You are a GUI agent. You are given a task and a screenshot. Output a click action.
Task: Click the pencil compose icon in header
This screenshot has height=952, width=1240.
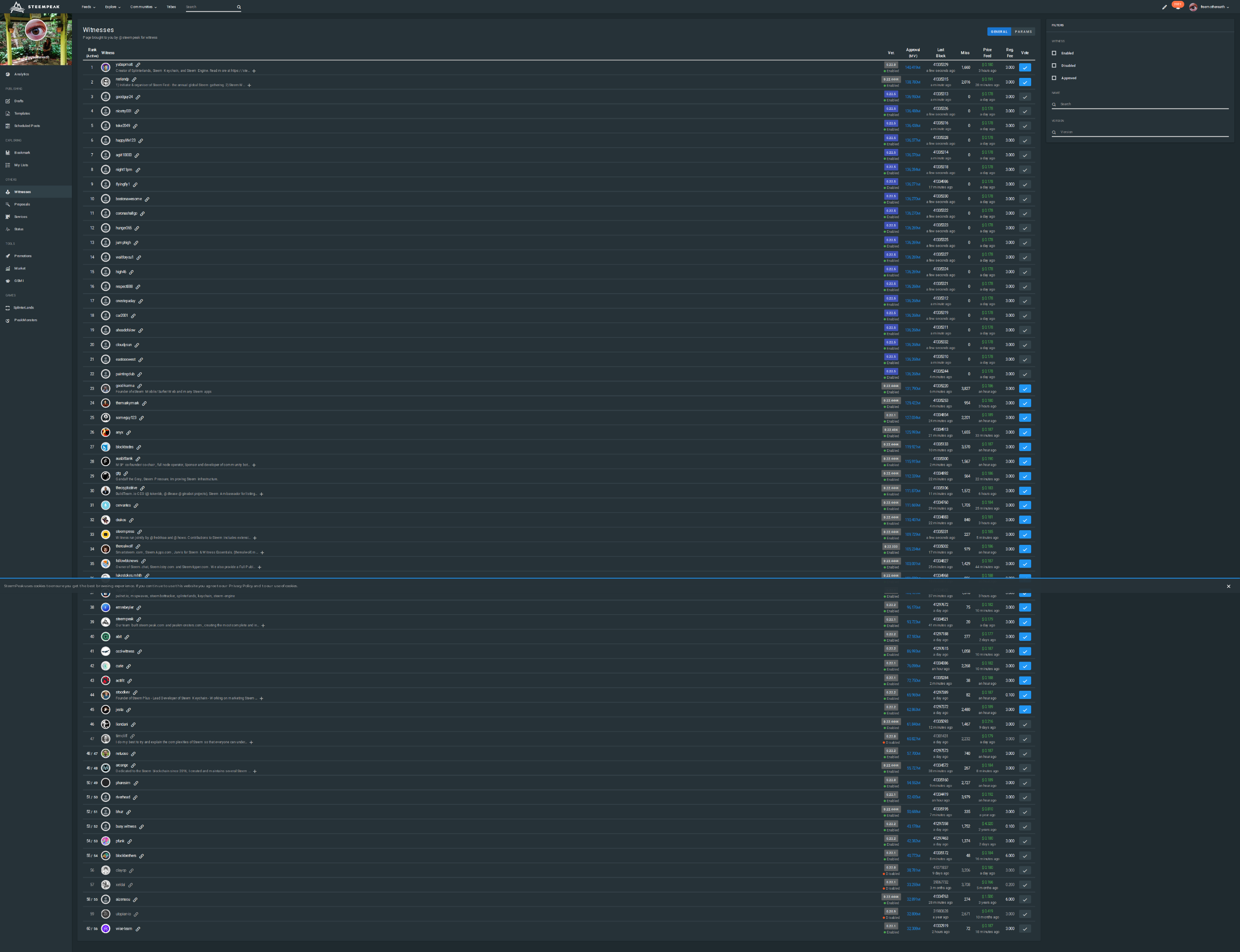click(1164, 7)
